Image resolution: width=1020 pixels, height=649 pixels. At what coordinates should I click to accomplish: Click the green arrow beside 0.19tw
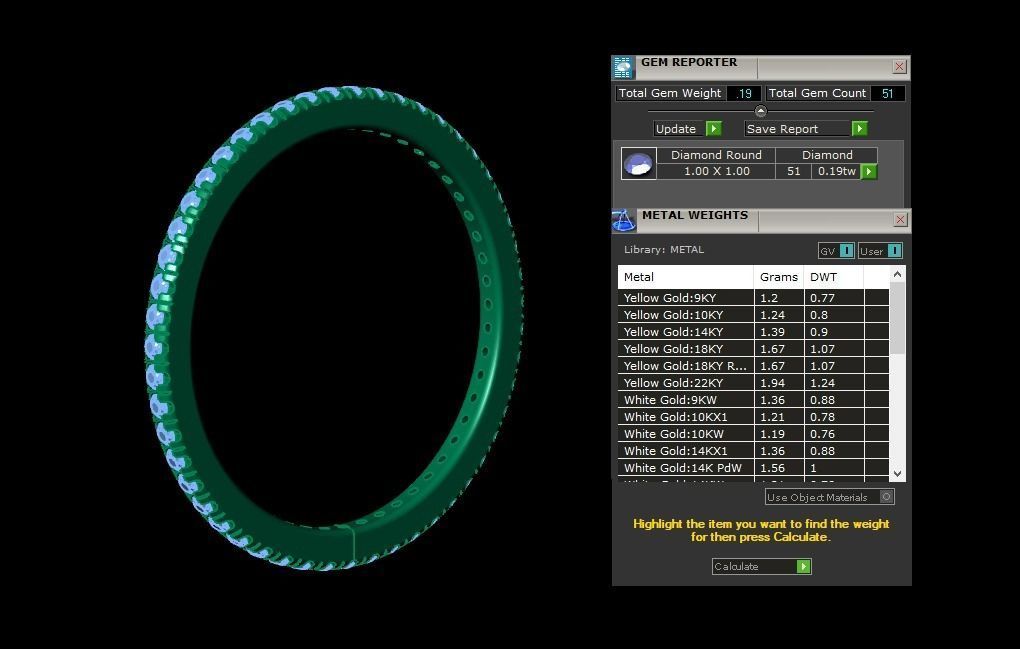[869, 172]
